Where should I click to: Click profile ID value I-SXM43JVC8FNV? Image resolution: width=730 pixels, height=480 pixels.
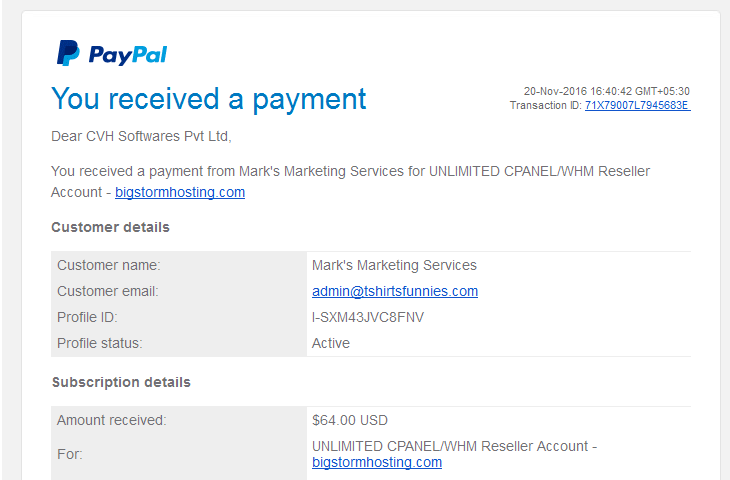point(368,318)
